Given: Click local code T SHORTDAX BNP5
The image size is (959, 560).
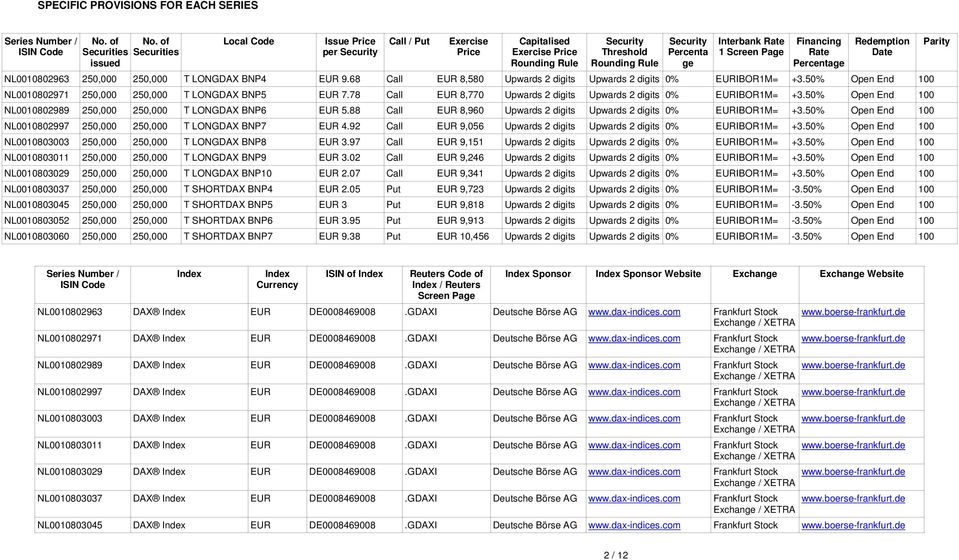Looking at the screenshot, I should (x=228, y=205).
